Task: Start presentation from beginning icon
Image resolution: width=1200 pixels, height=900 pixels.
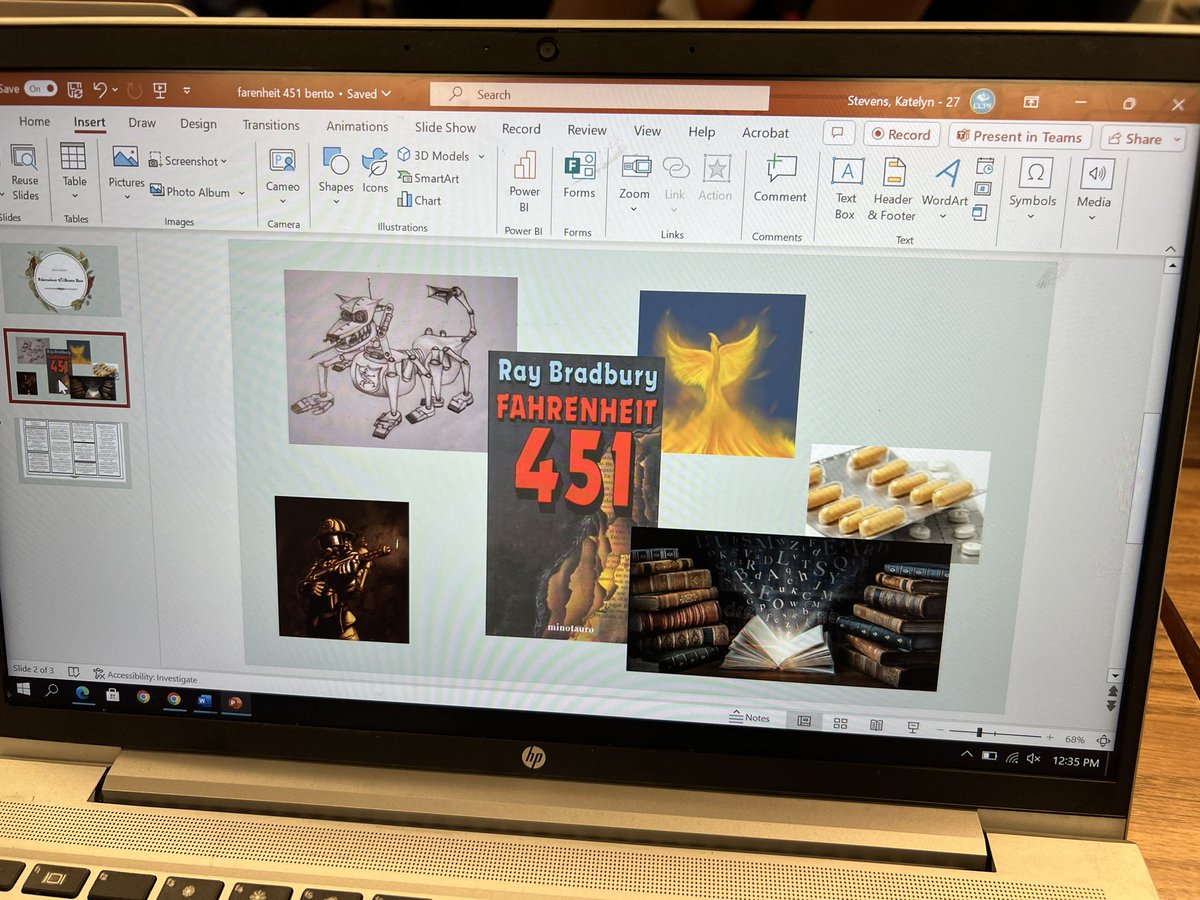Action: pos(160,91)
